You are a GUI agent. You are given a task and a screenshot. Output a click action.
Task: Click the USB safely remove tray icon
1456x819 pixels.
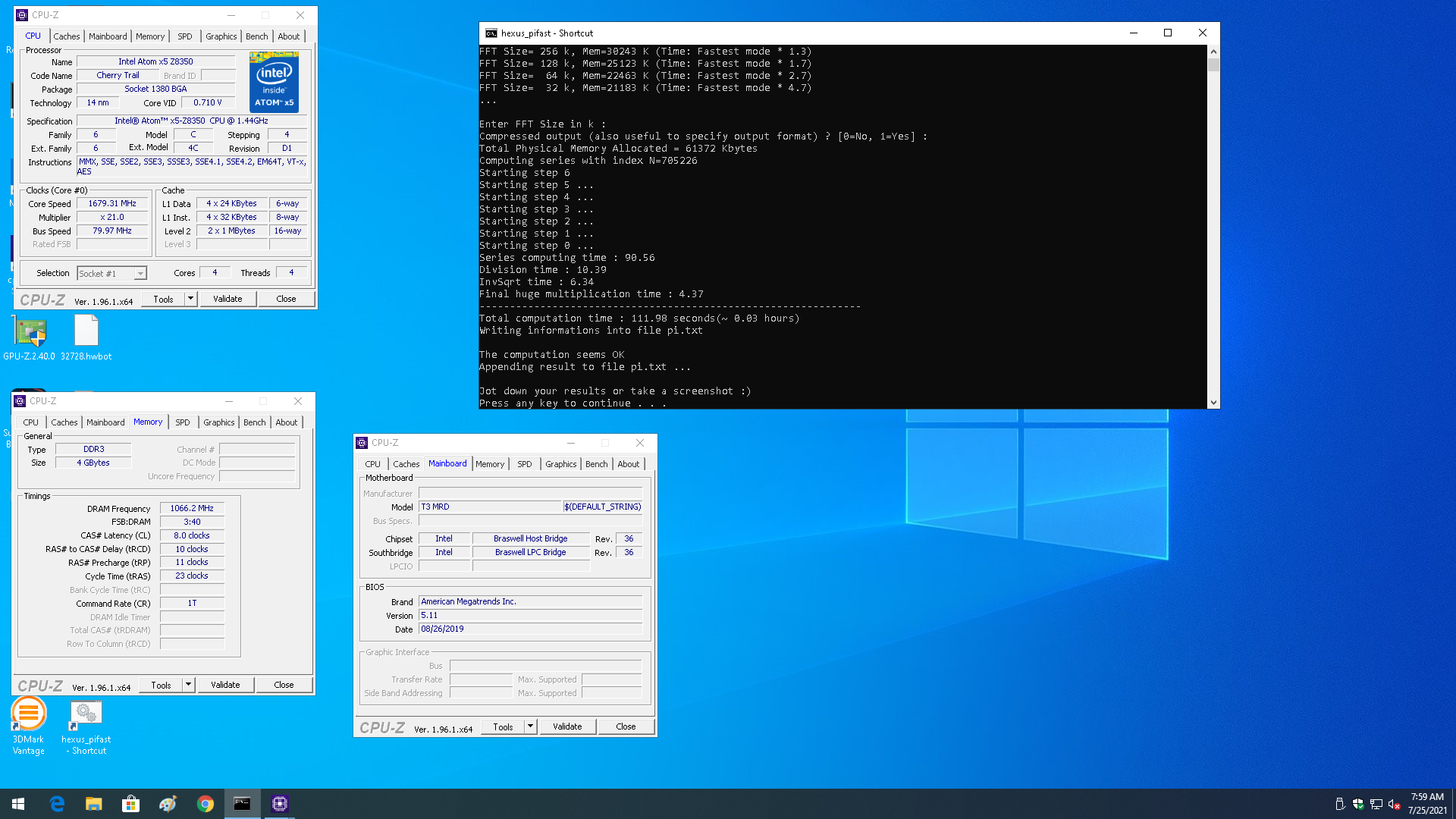pos(1340,805)
